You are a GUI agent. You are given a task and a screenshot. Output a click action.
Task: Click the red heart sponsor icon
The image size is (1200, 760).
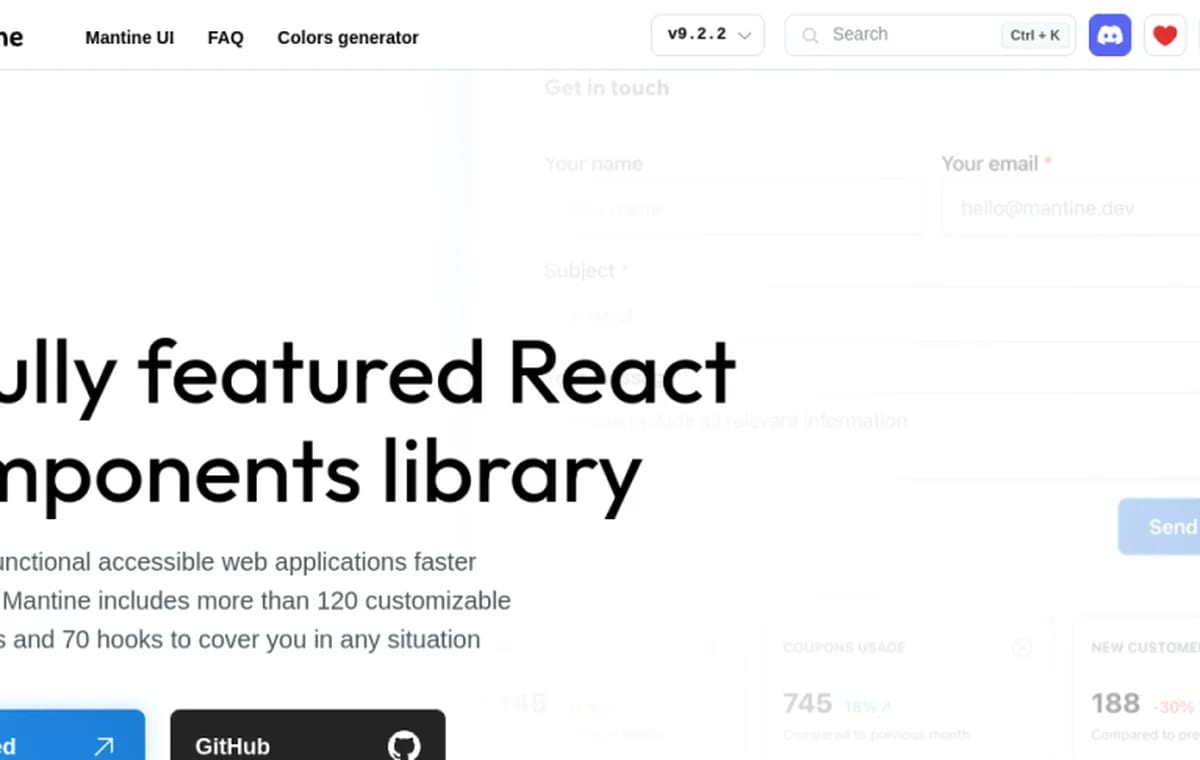point(1165,35)
